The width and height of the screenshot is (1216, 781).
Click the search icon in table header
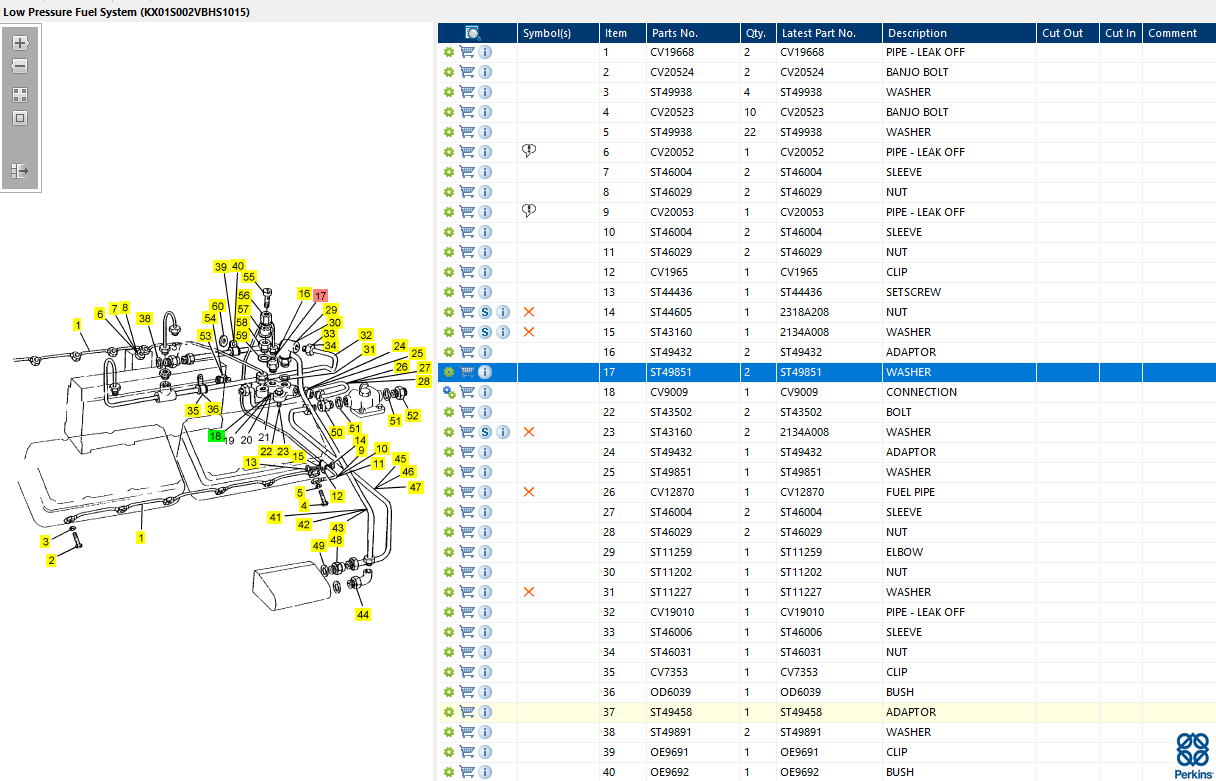[x=474, y=33]
